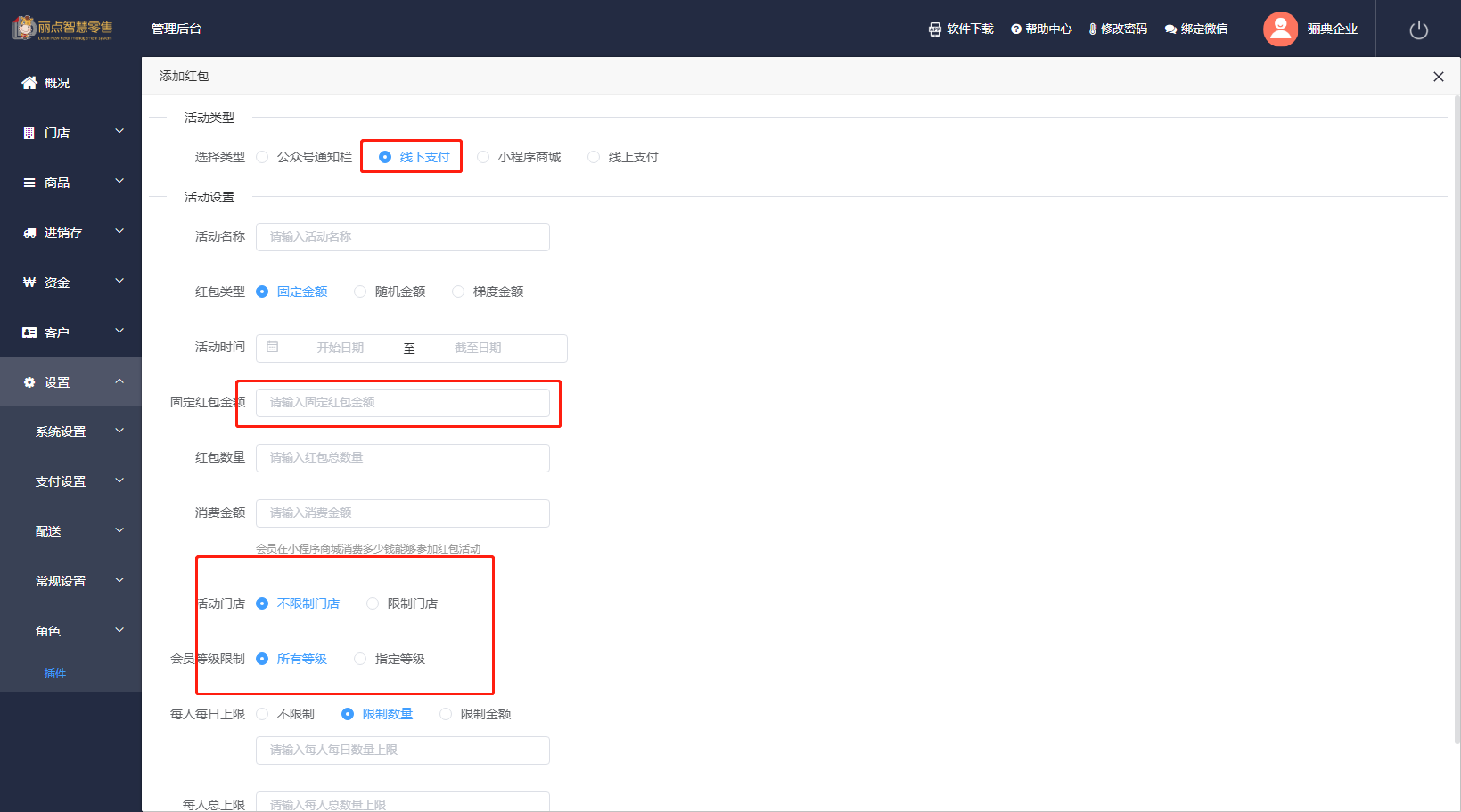Focus the 活动名称 input field
The height and width of the screenshot is (812, 1461).
[403, 237]
